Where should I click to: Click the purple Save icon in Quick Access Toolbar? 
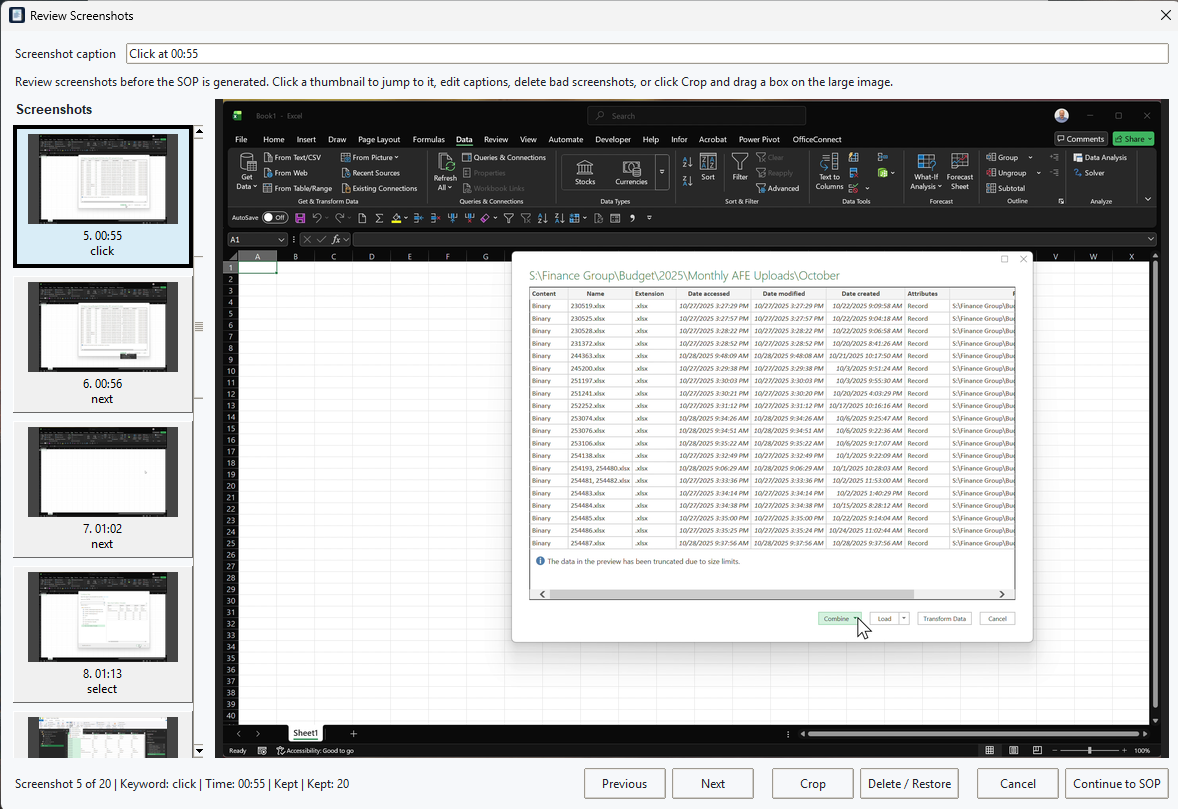(x=300, y=218)
